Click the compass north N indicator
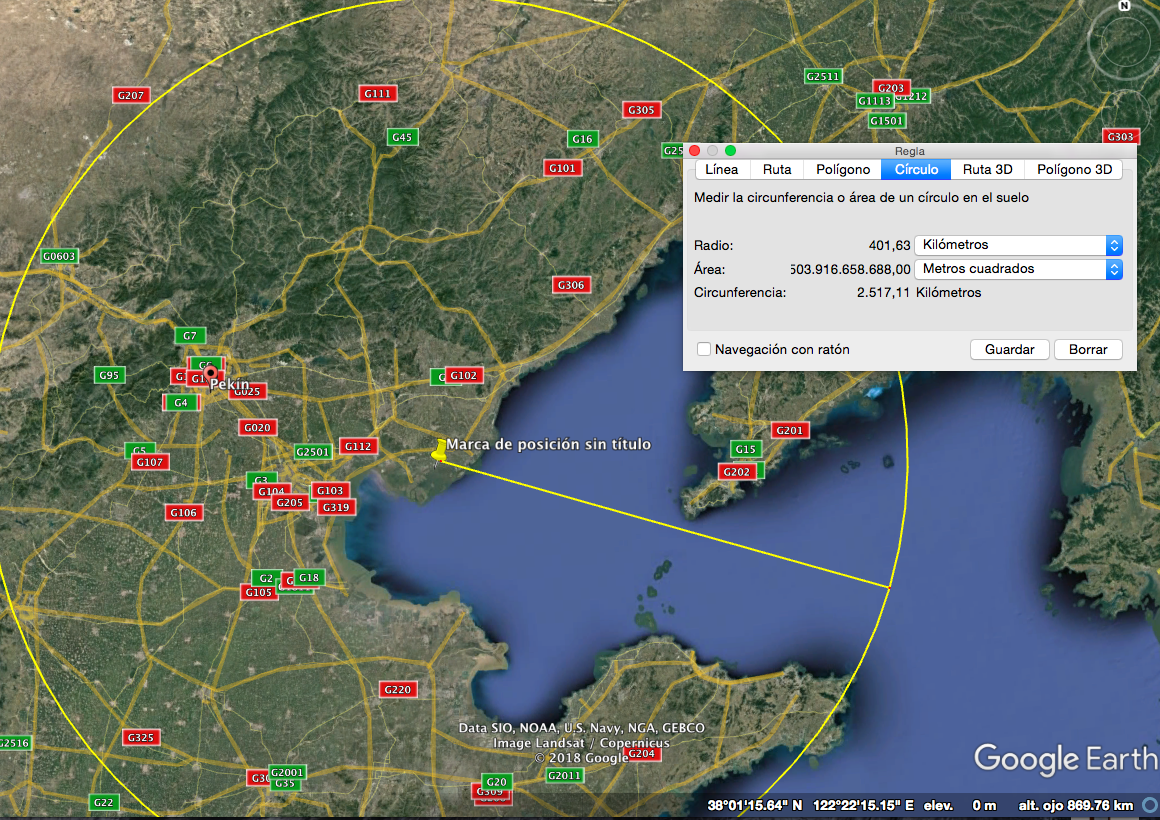 pyautogui.click(x=1124, y=6)
